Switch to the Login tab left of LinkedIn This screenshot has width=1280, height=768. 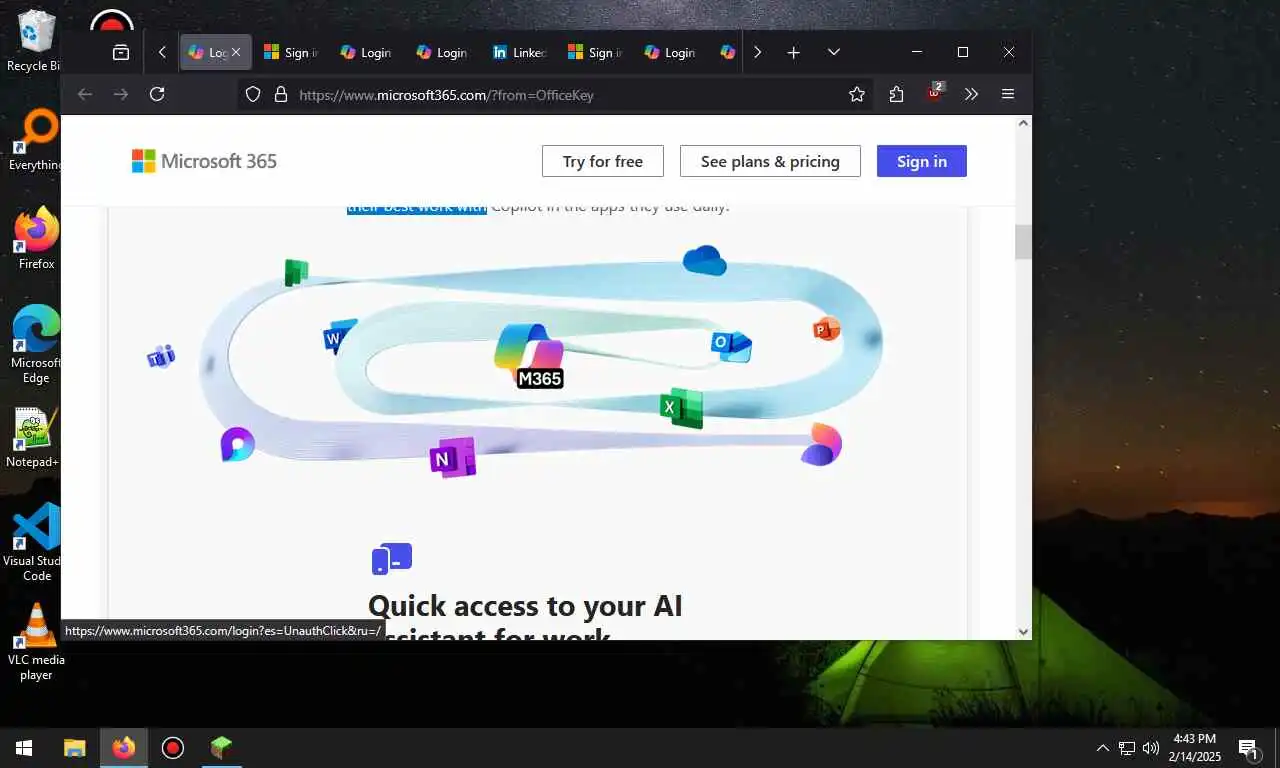coord(442,53)
